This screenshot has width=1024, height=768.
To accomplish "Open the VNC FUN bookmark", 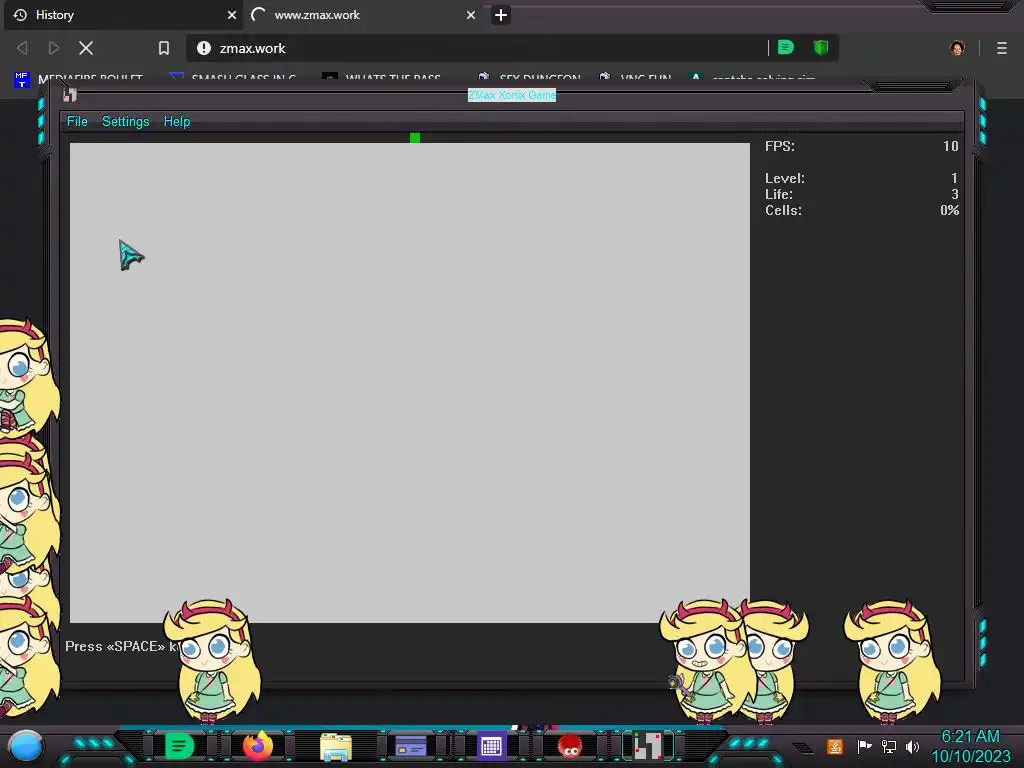I will point(635,79).
